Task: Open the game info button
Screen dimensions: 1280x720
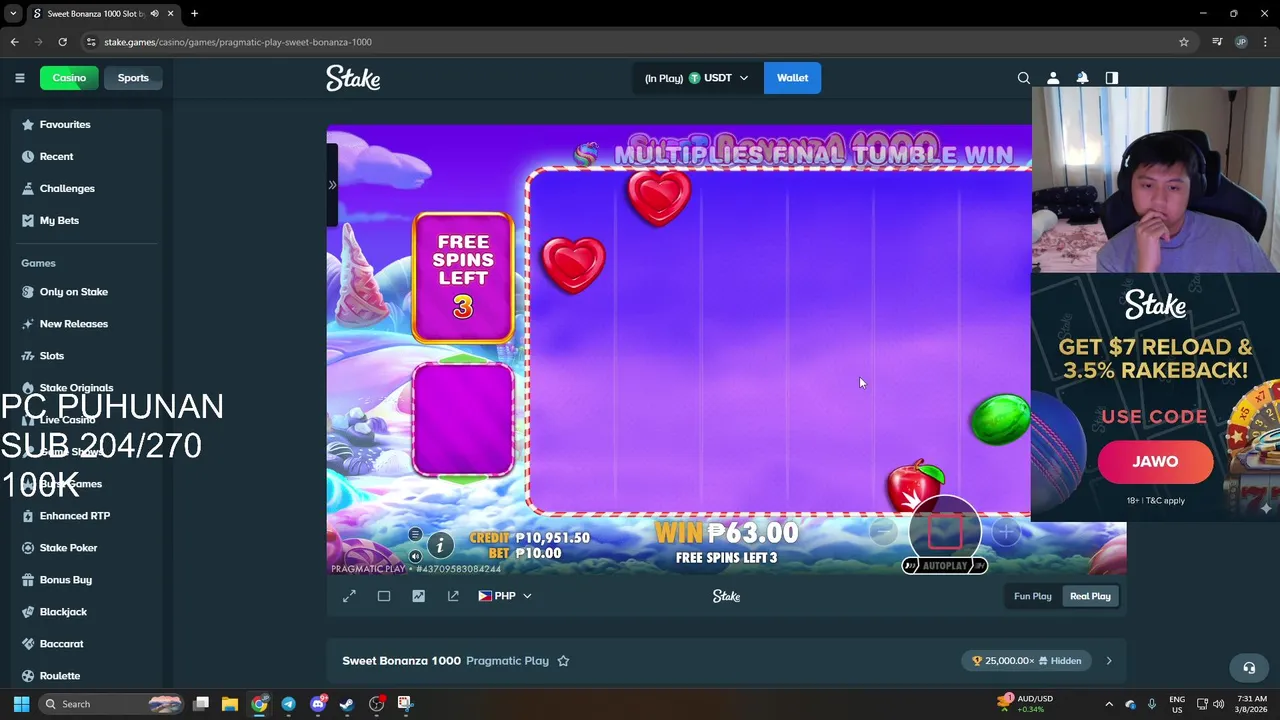Action: 439,545
